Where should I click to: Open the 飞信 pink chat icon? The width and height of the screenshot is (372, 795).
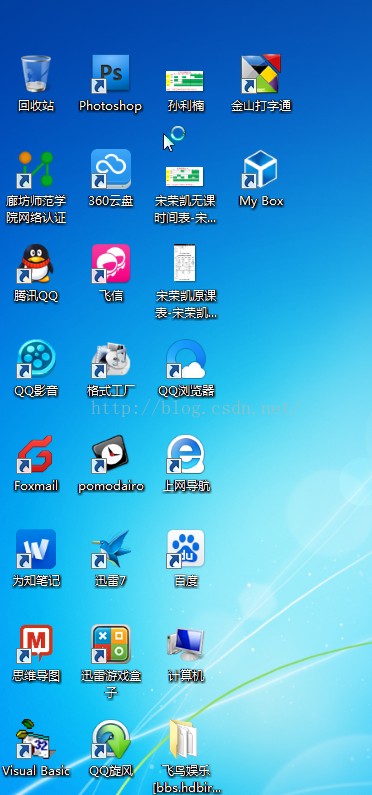click(x=110, y=264)
